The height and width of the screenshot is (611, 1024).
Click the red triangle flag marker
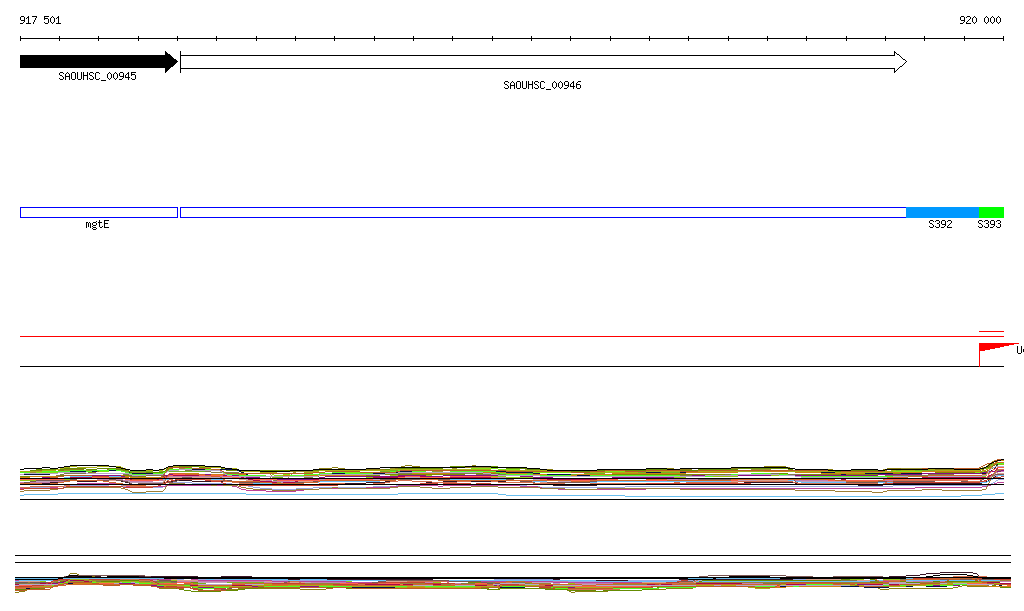pyautogui.click(x=995, y=347)
